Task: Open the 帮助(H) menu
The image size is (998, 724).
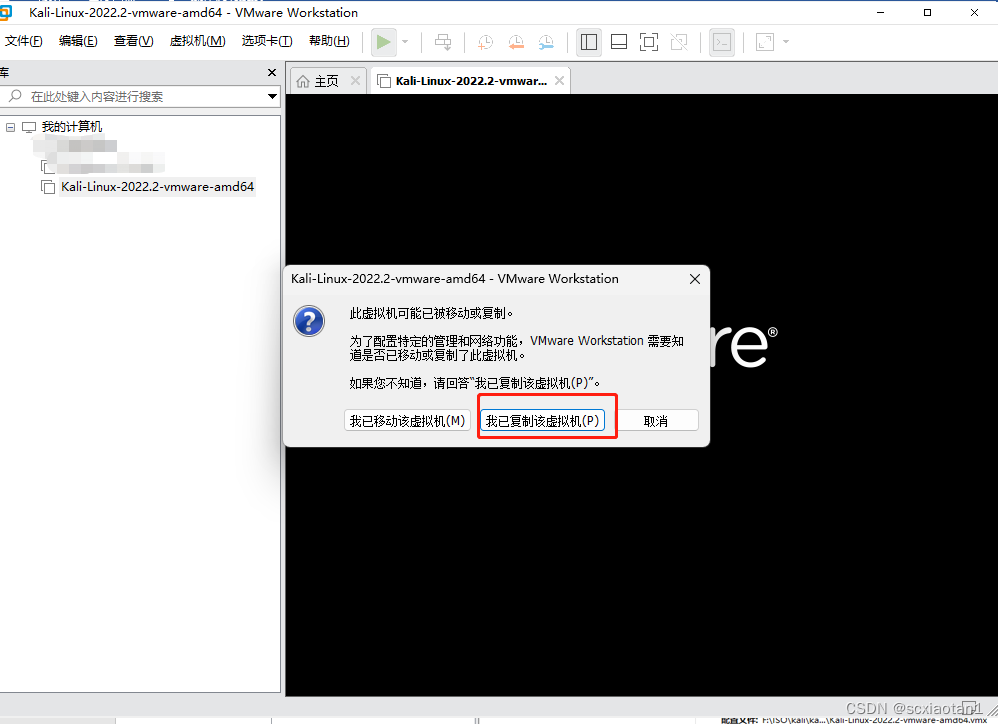Action: click(329, 41)
